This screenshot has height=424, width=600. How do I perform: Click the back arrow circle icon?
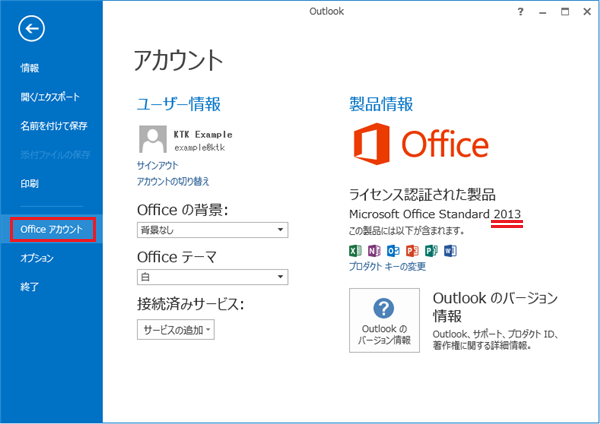pyautogui.click(x=31, y=28)
